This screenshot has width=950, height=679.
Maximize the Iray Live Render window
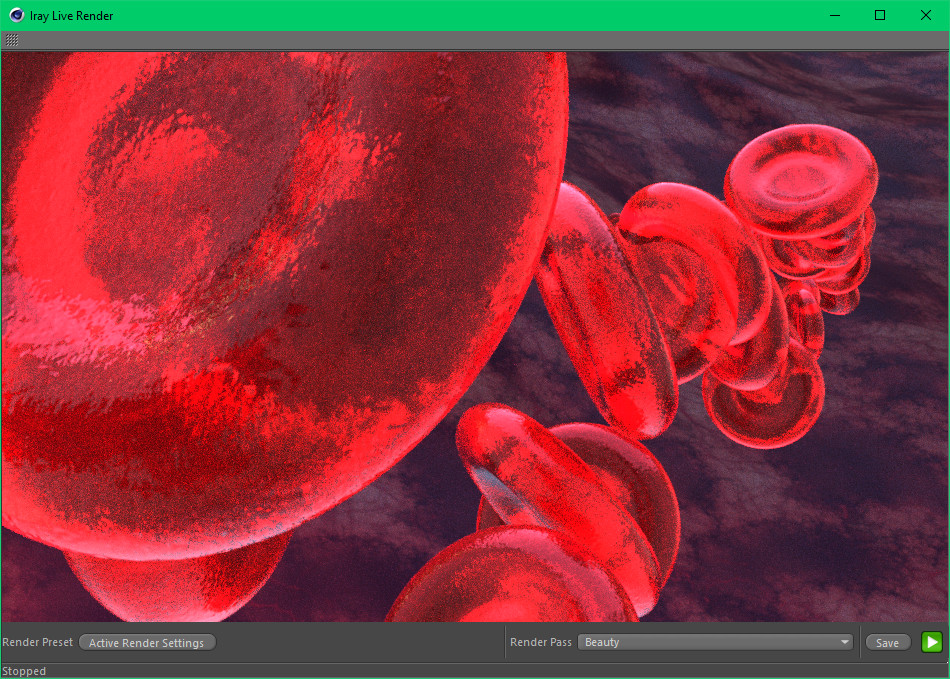coord(880,15)
